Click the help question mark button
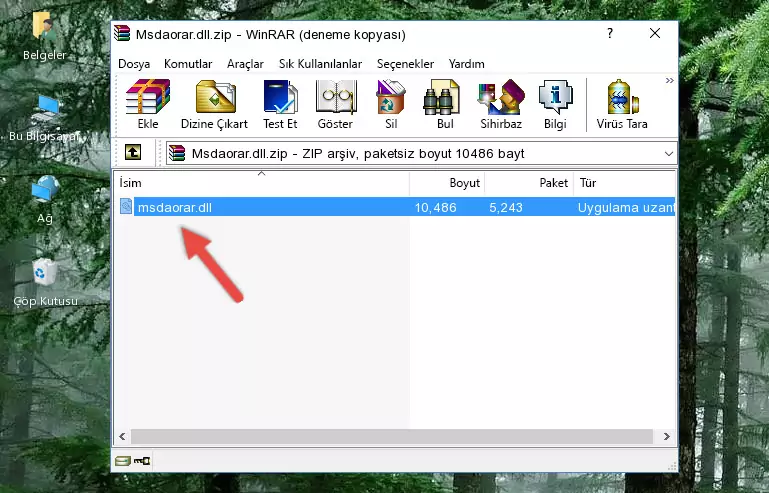Screen dimensions: 769x493 [x=610, y=33]
